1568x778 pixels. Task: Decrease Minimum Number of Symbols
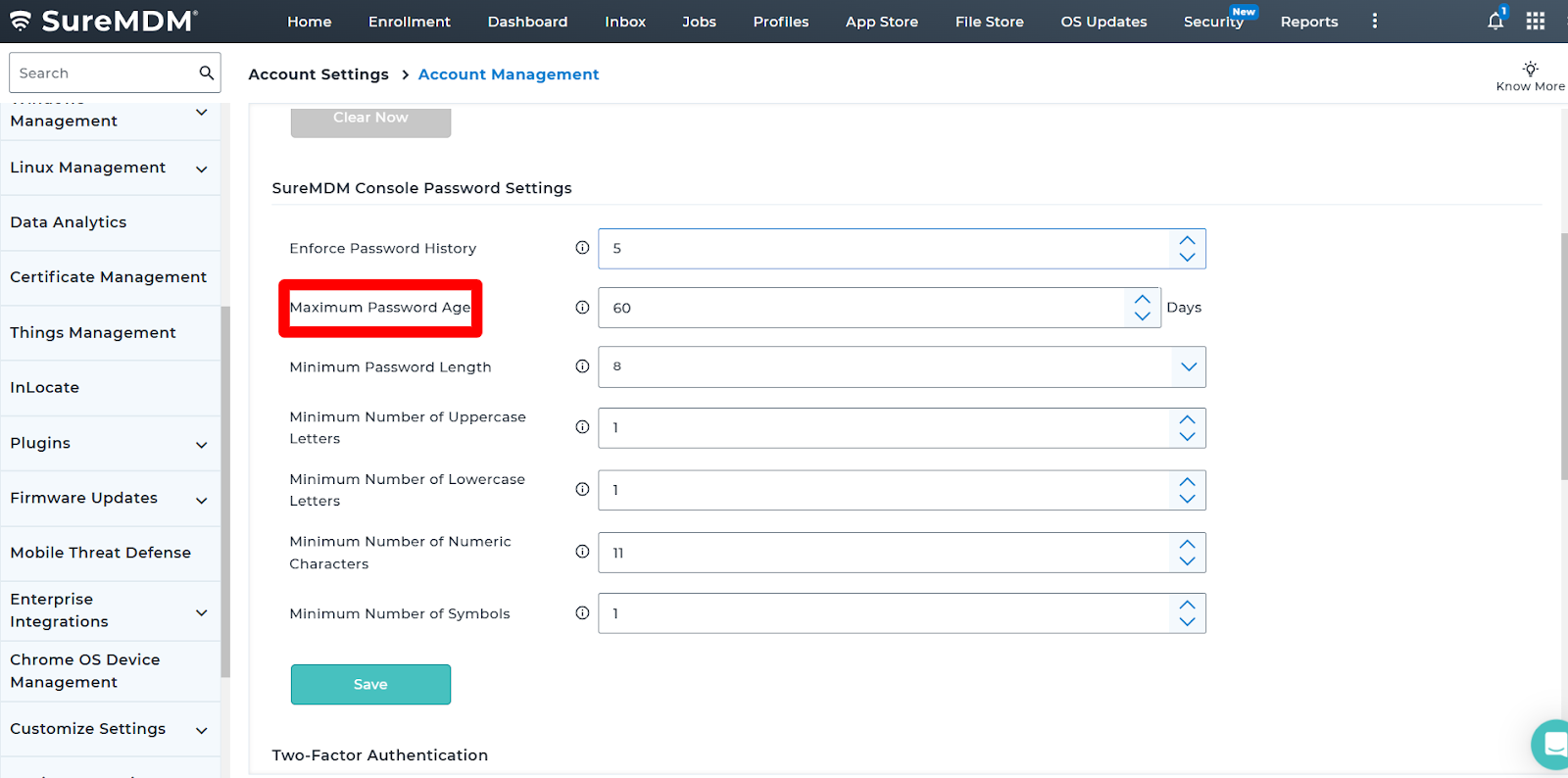1187,622
